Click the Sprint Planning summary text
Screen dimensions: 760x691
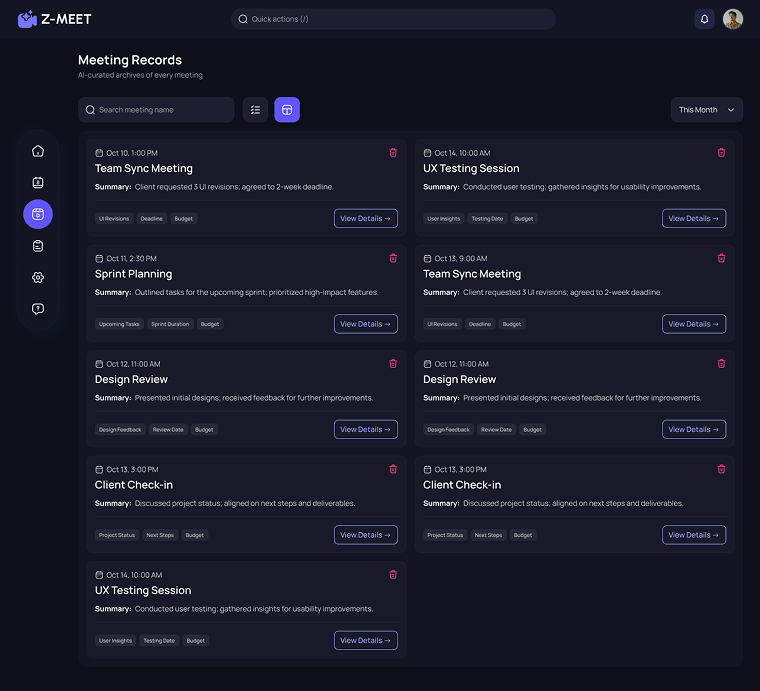(256, 293)
